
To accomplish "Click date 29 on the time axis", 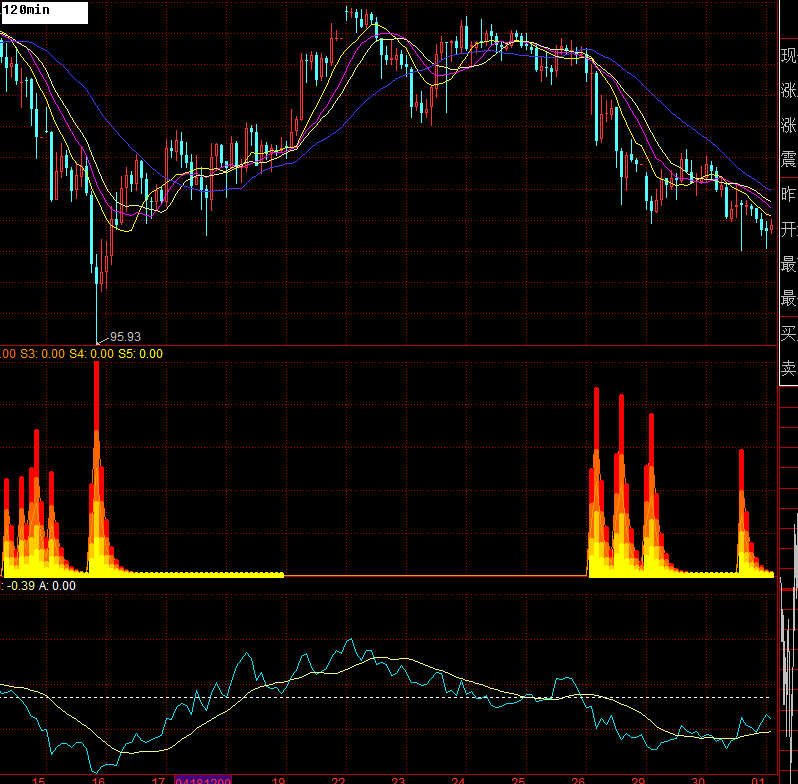I will (x=638, y=779).
